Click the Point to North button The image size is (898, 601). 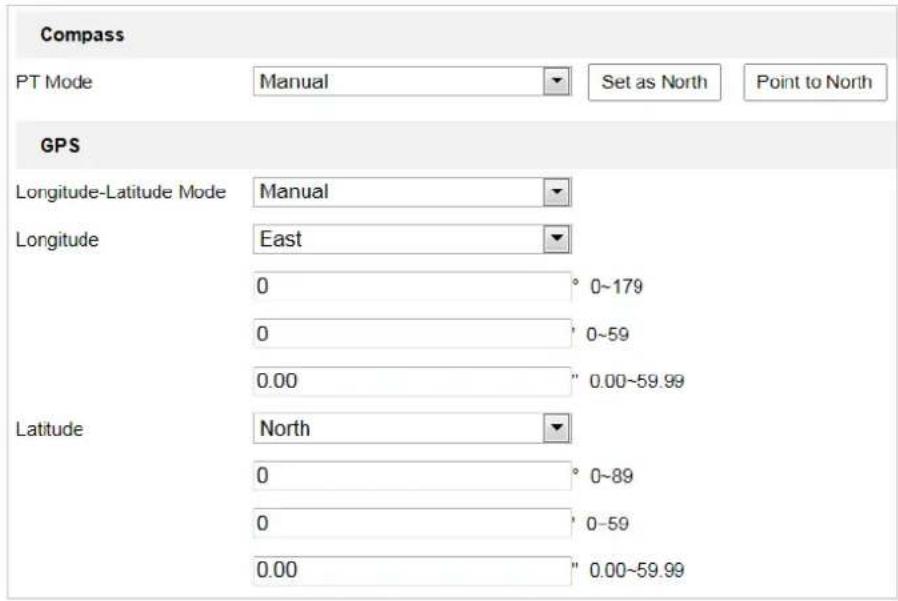814,82
